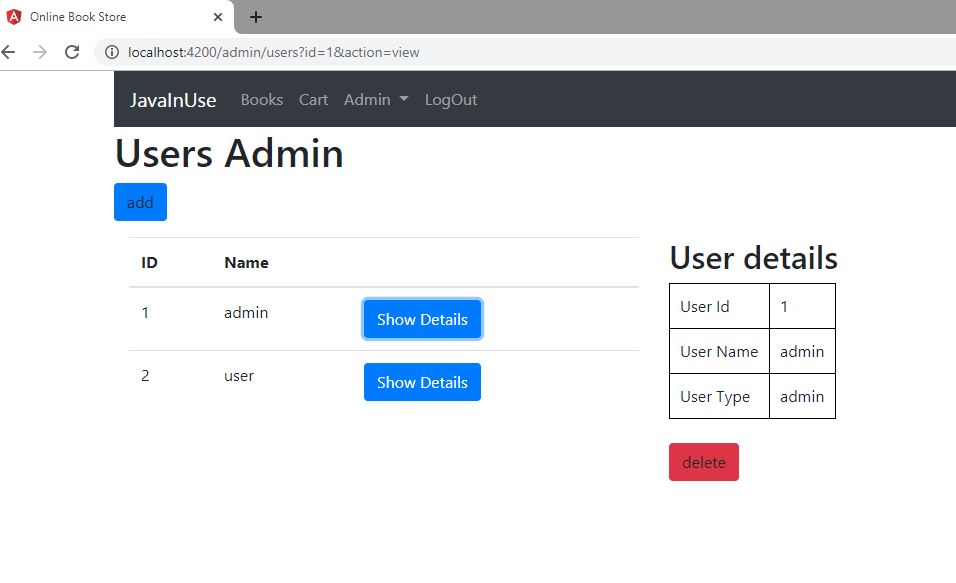Show Details for the admin user
Viewport: 956px width, 583px height.
[x=422, y=319]
